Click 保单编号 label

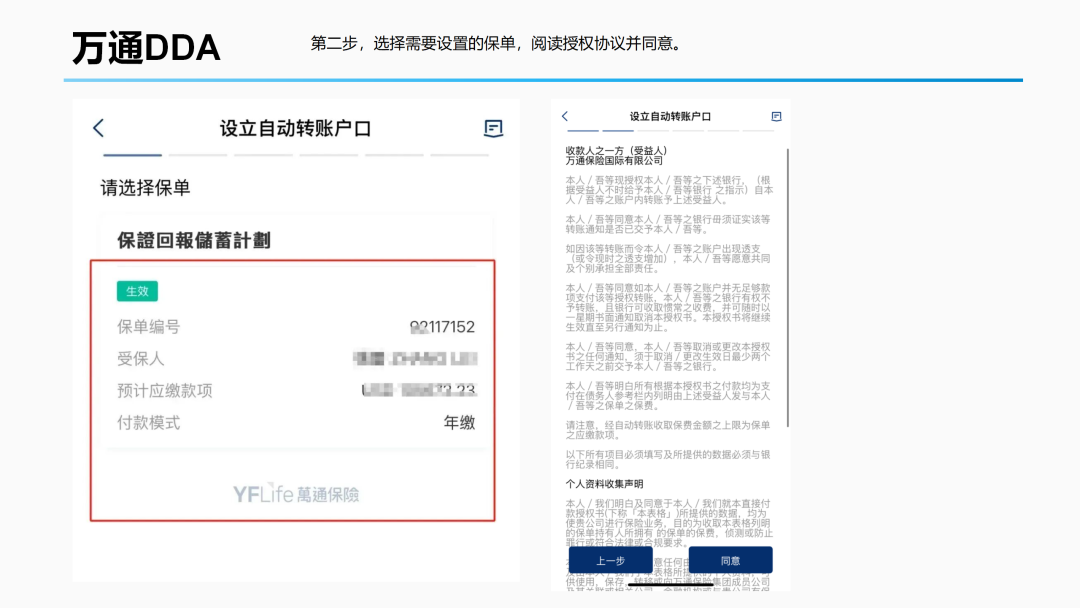(149, 327)
